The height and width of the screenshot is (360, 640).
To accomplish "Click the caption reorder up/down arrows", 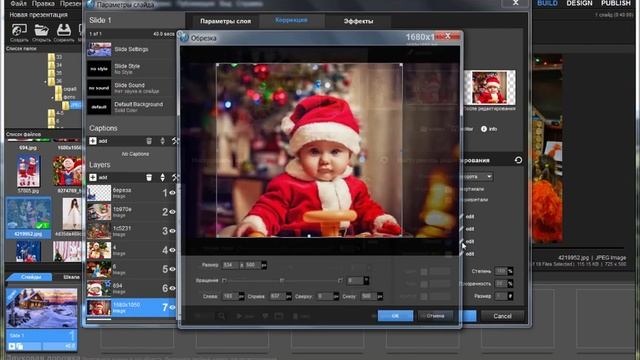I will (x=162, y=141).
